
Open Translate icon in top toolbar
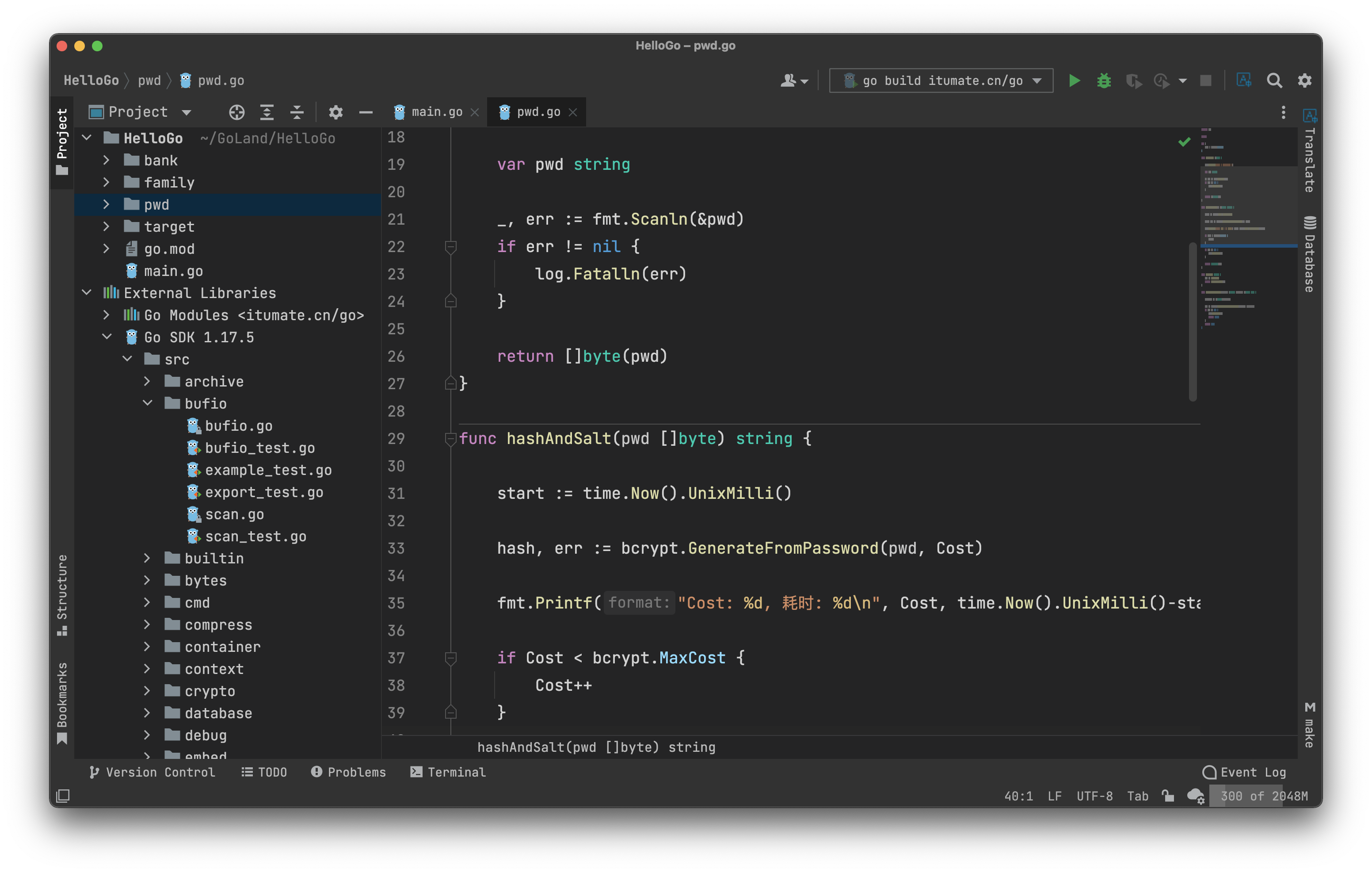1243,80
